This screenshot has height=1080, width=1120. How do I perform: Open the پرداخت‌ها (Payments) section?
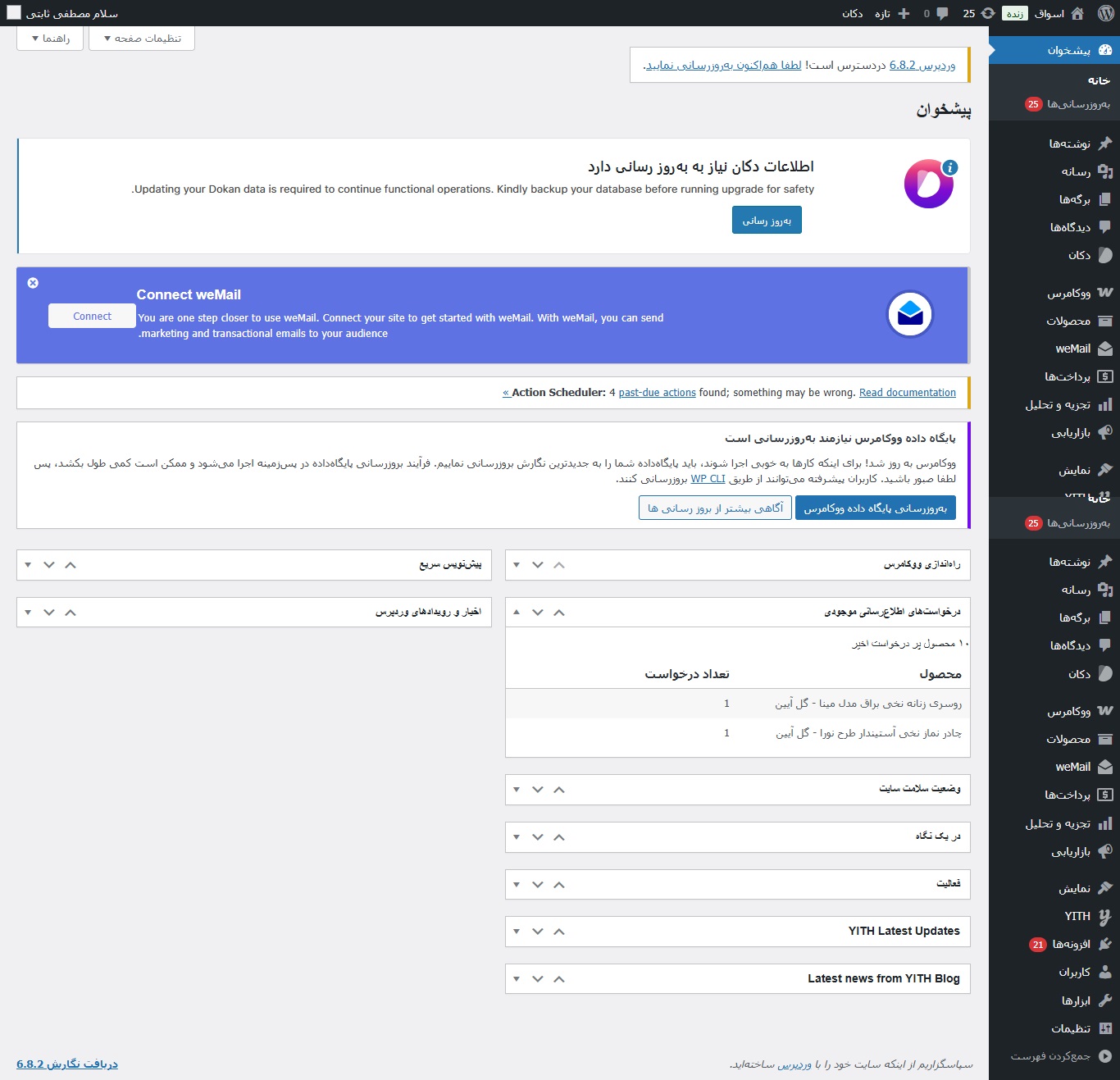pyautogui.click(x=1073, y=376)
